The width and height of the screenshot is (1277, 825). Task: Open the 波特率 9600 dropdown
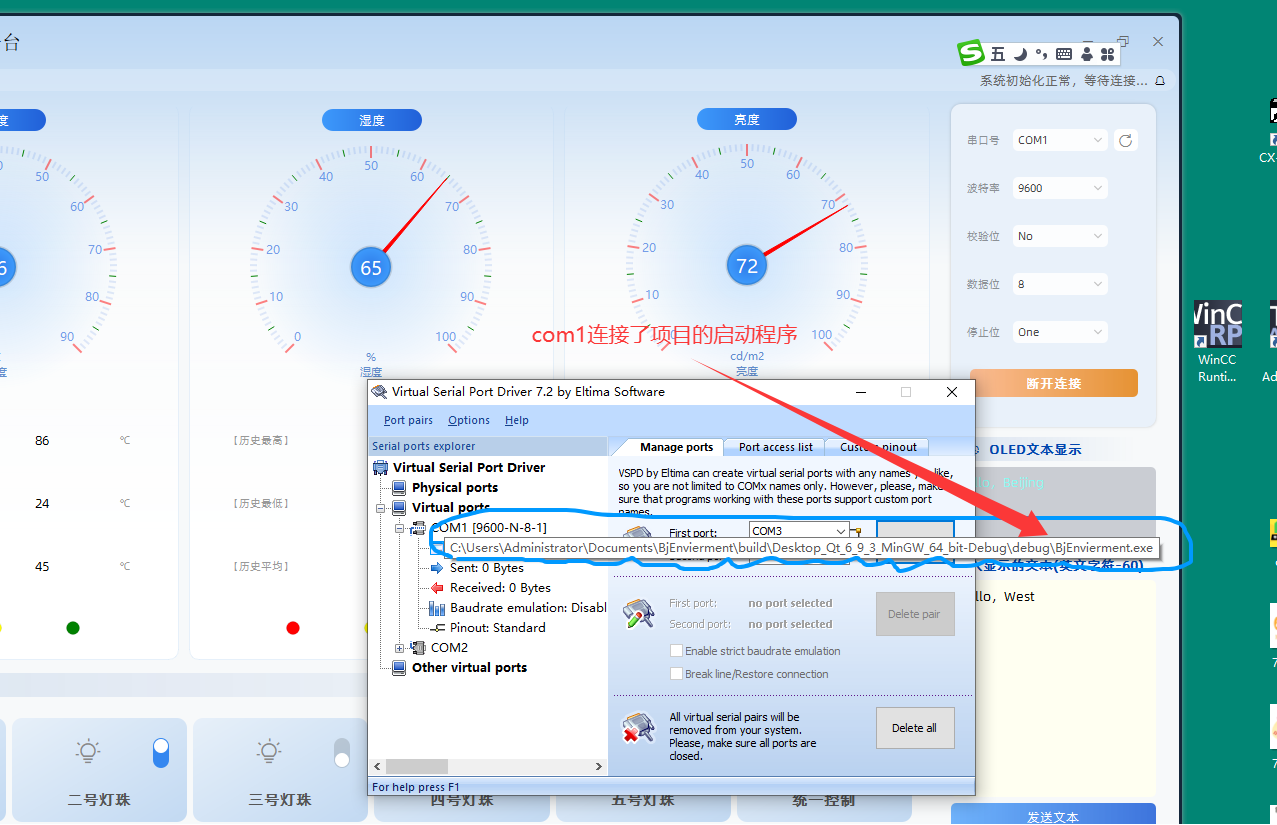point(1060,188)
